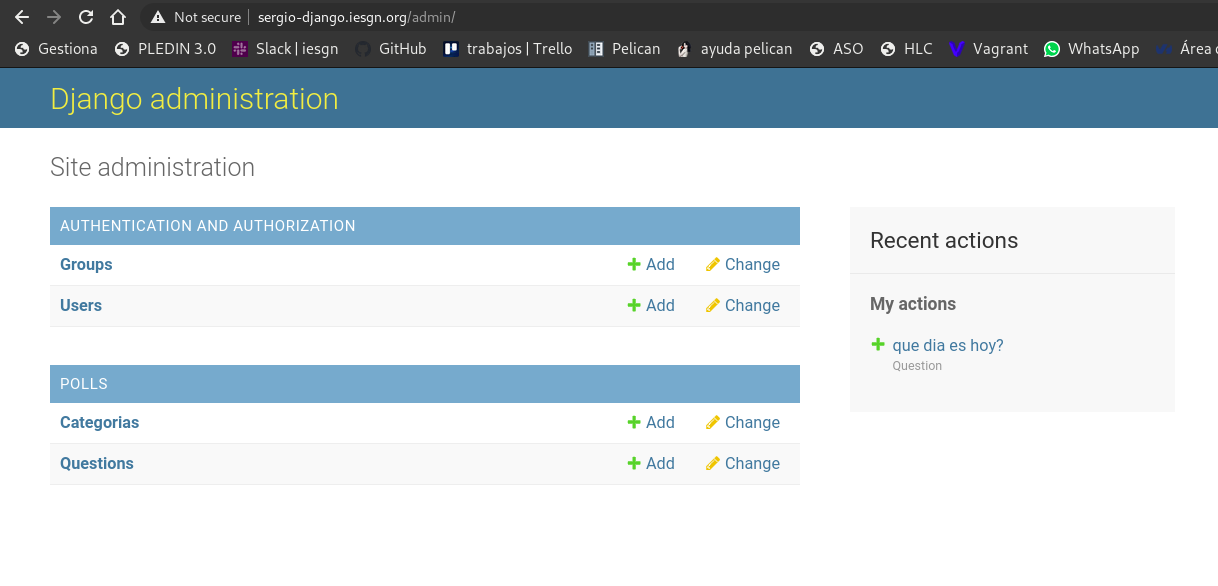Open the Groups model link
The width and height of the screenshot is (1218, 586).
click(x=86, y=265)
